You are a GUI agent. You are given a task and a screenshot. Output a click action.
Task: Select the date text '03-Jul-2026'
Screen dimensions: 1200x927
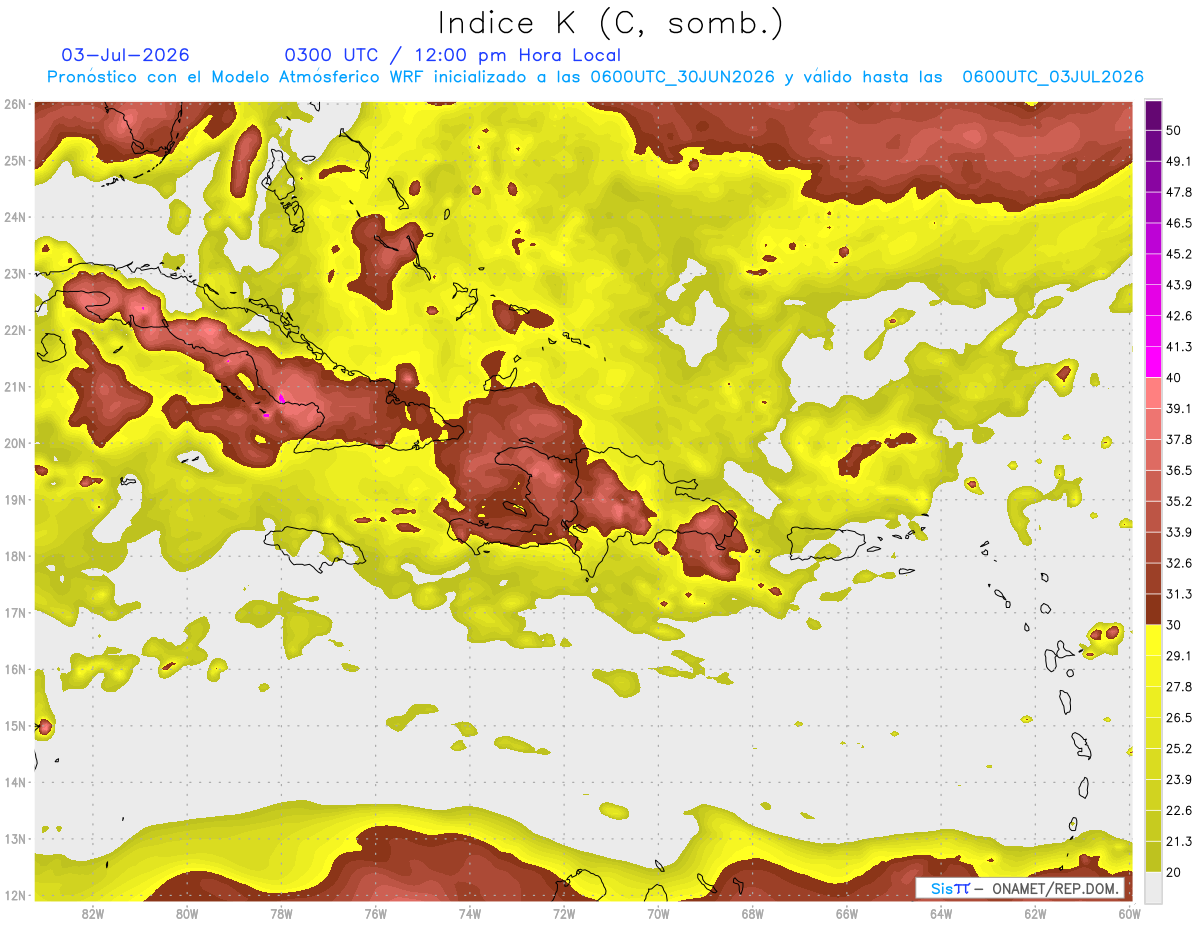coord(125,55)
